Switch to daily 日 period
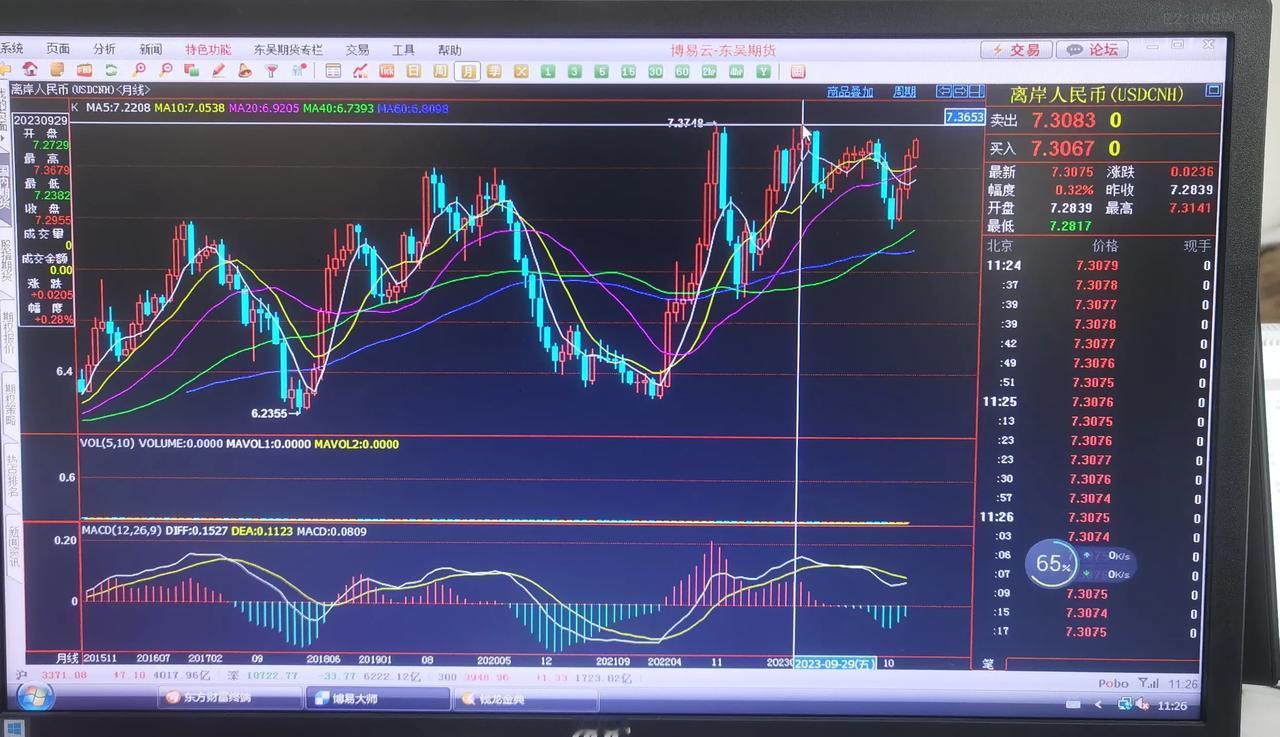 point(413,71)
